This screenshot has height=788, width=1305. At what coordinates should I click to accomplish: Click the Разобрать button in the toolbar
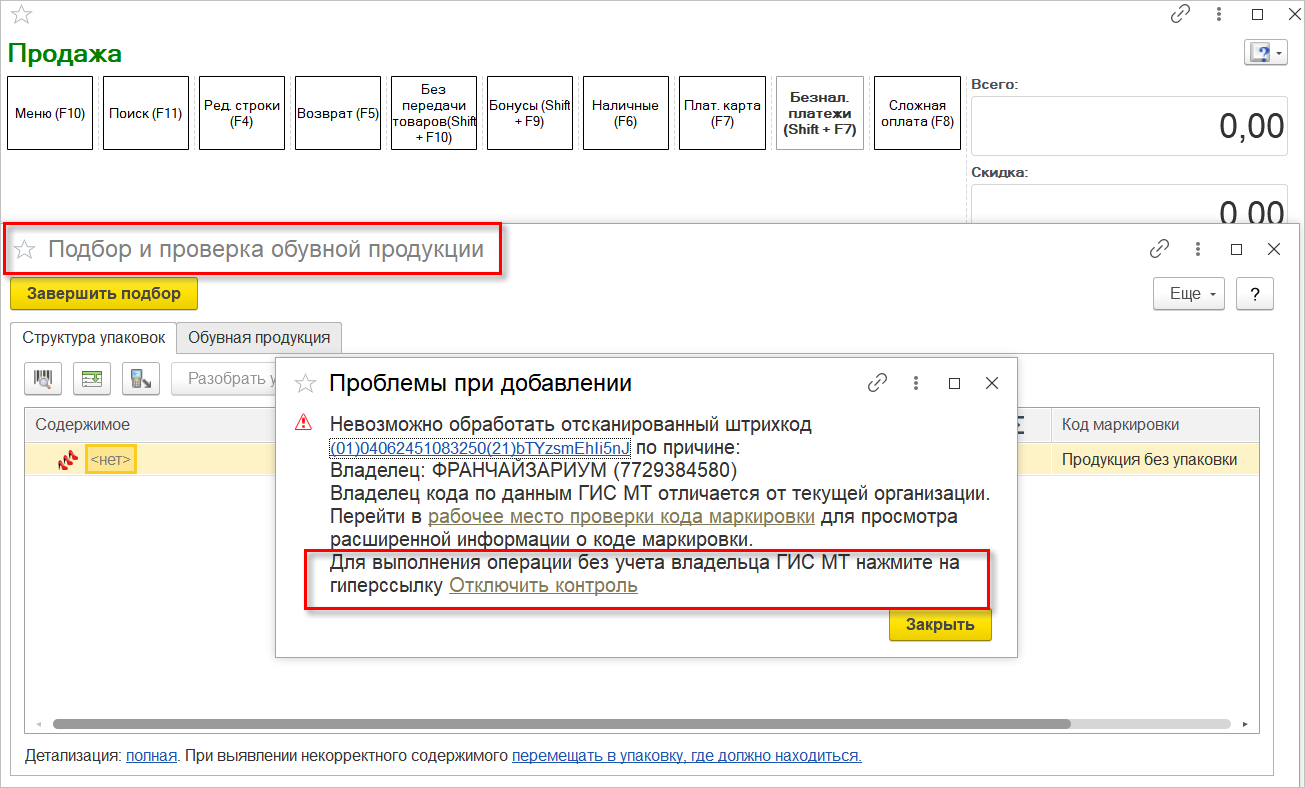coord(224,379)
